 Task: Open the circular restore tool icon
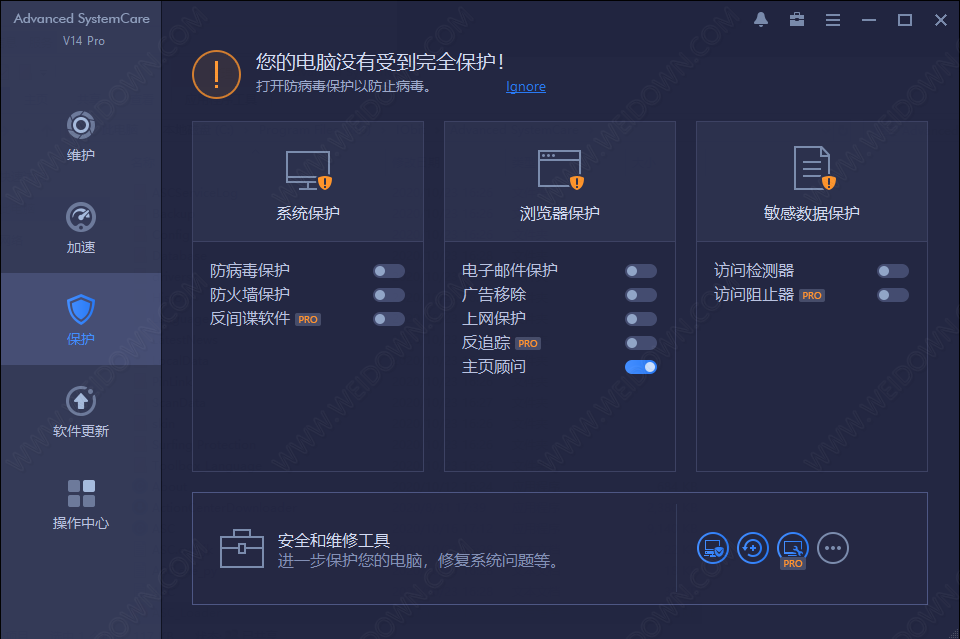pos(752,548)
